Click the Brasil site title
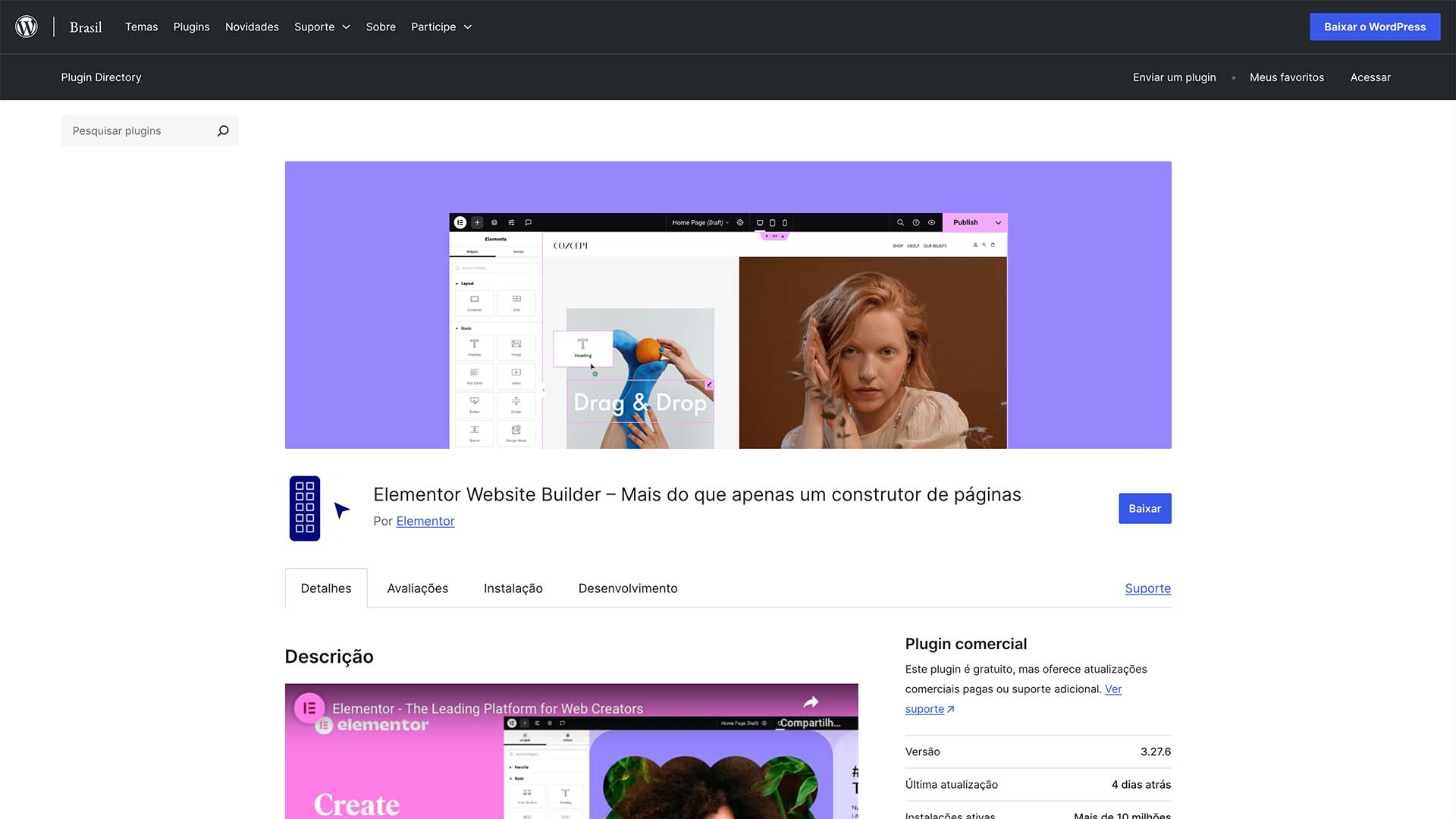Screen dimensions: 1456x819 tap(86, 27)
